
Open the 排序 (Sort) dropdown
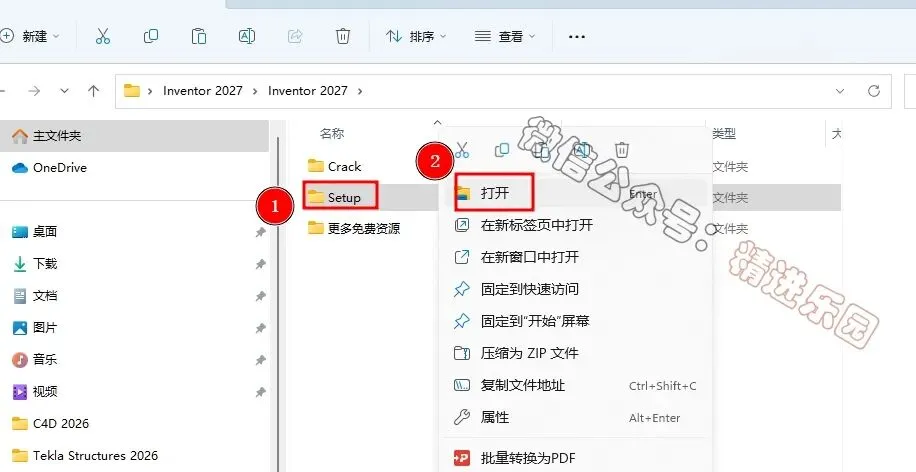[x=416, y=36]
